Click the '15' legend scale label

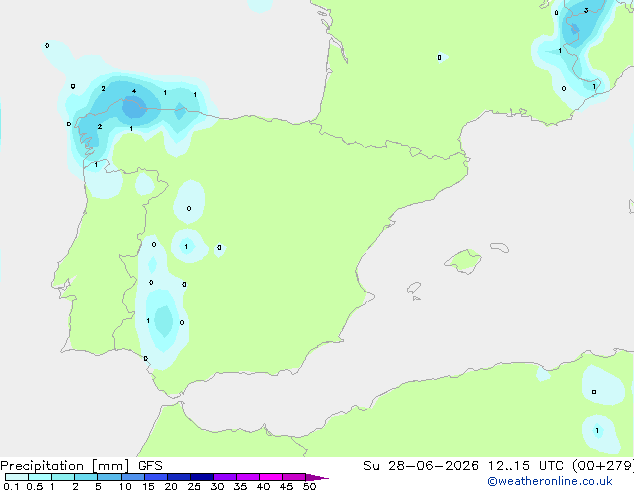pos(148,486)
